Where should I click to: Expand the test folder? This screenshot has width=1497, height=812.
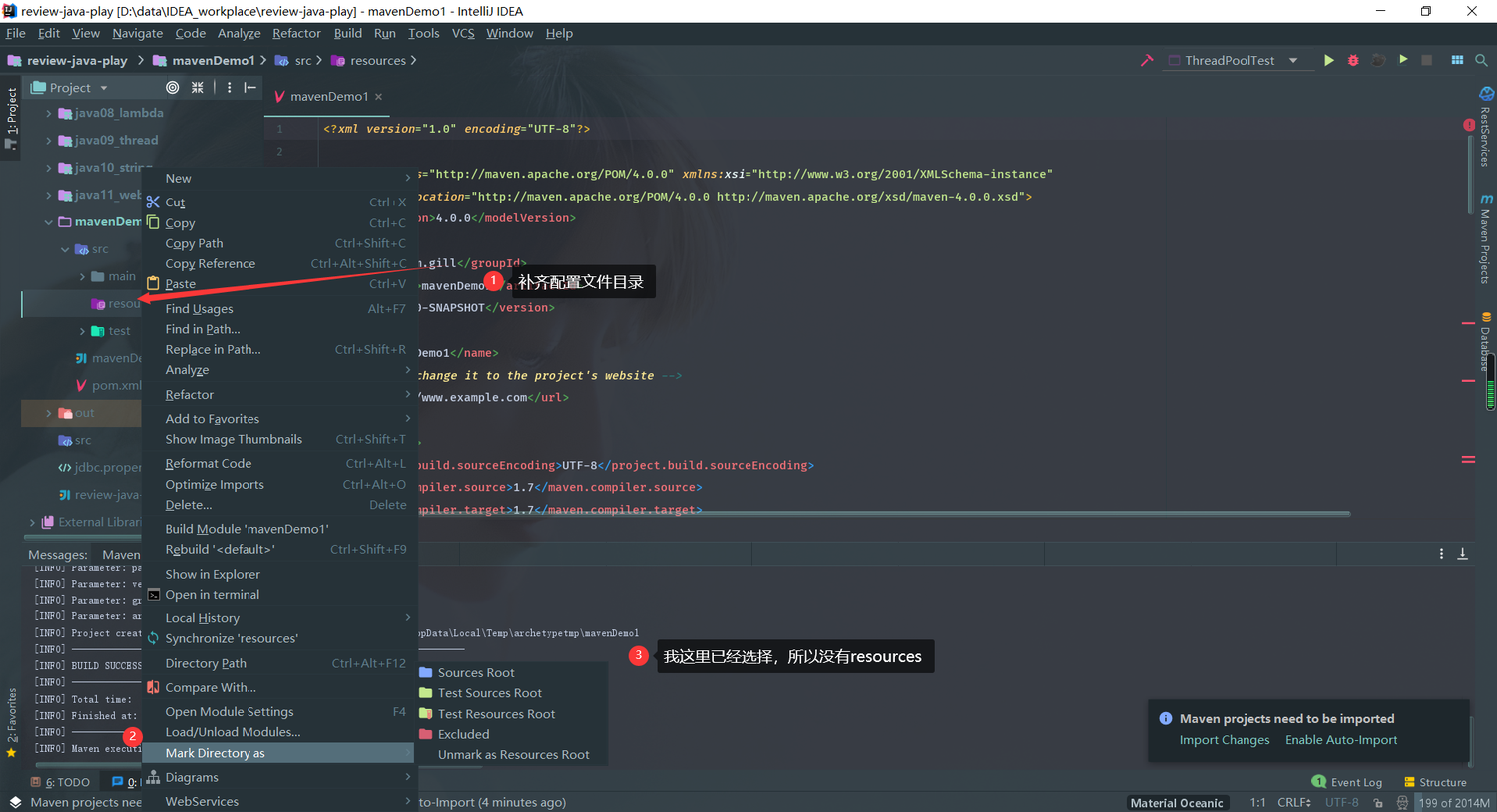tap(82, 331)
